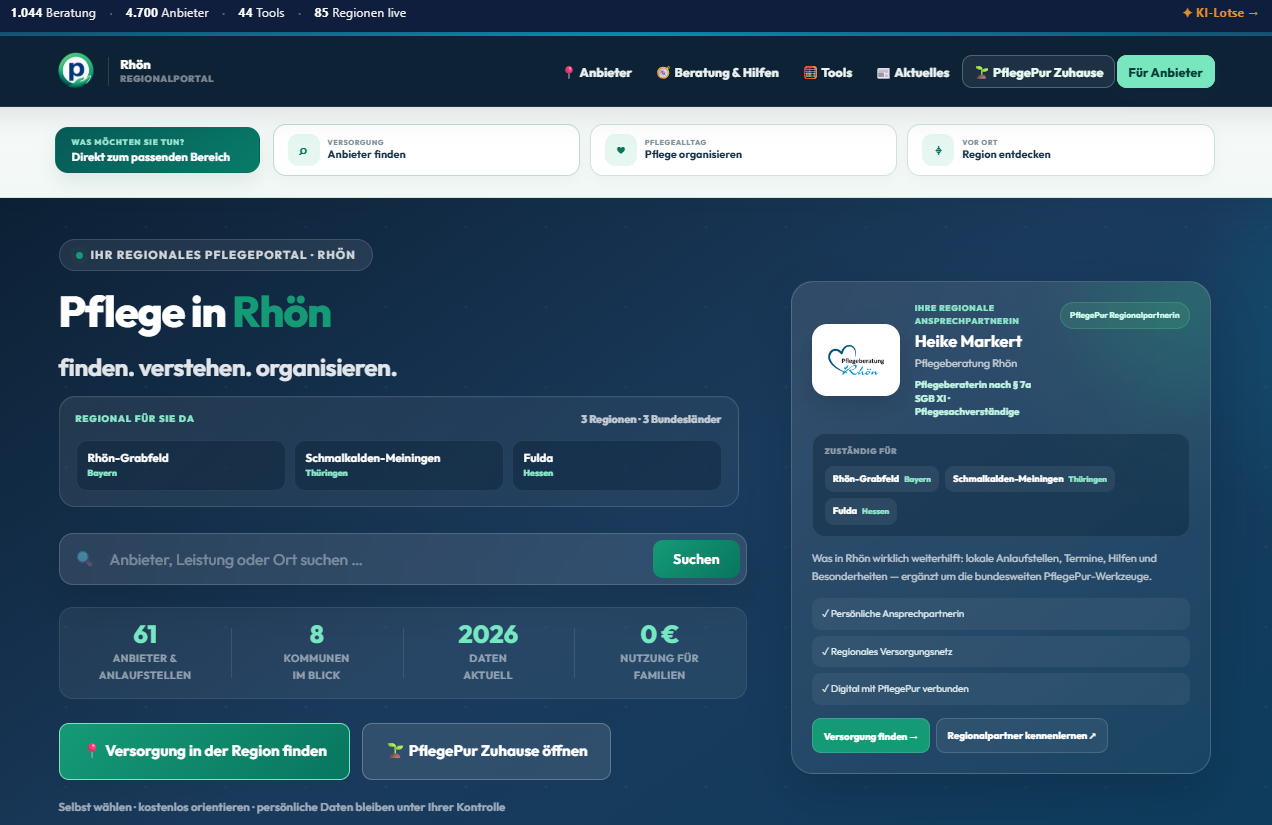Viewport: 1272px width, 825px height.
Task: Click the 0 € Nutzung für Familien statistic
Action: [x=660, y=652]
